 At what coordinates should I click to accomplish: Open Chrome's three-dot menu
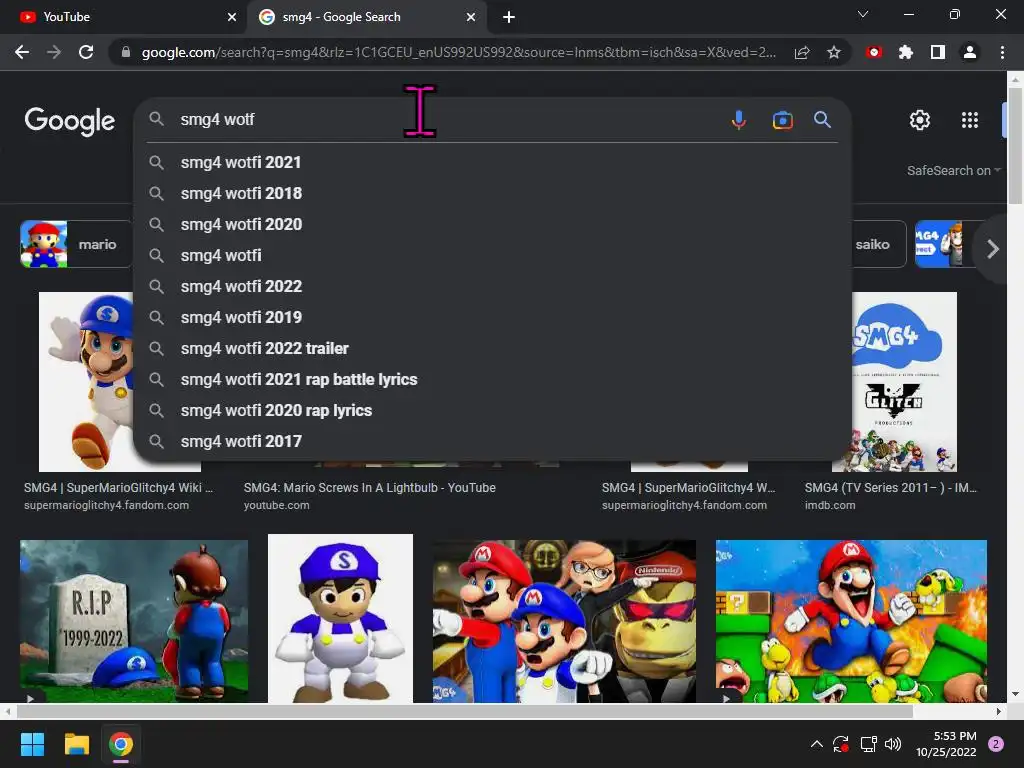[x=1002, y=52]
